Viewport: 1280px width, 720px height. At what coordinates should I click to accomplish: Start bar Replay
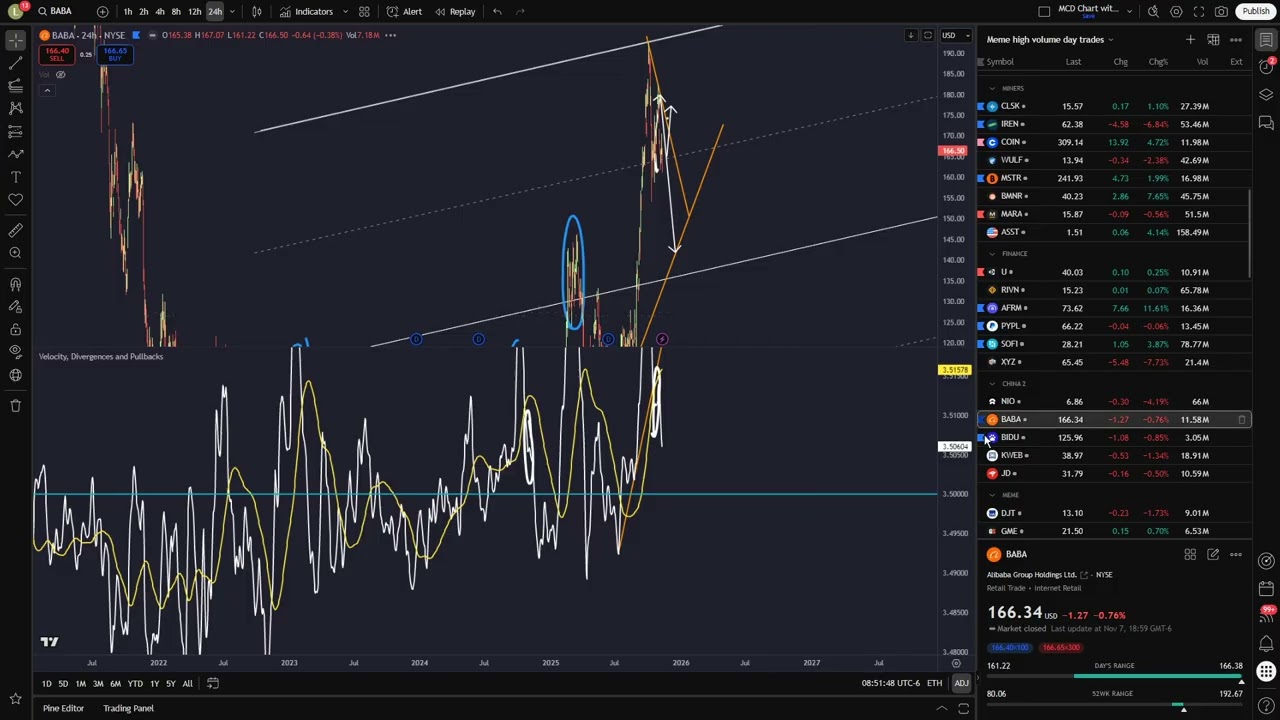click(x=455, y=11)
